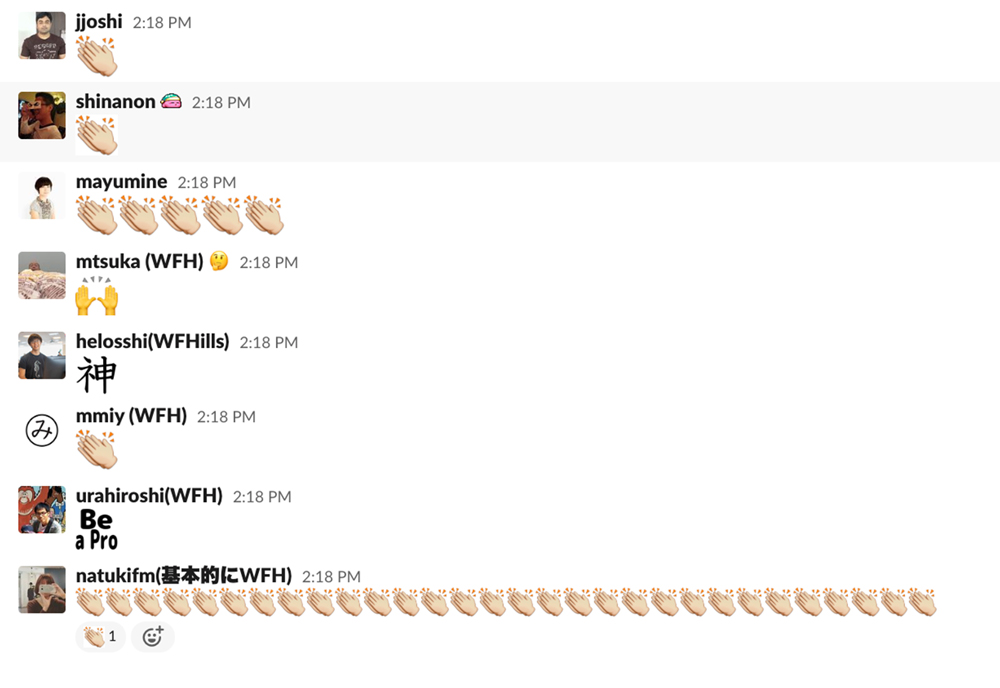
Task: Click the add reaction smiley icon
Action: pos(152,636)
